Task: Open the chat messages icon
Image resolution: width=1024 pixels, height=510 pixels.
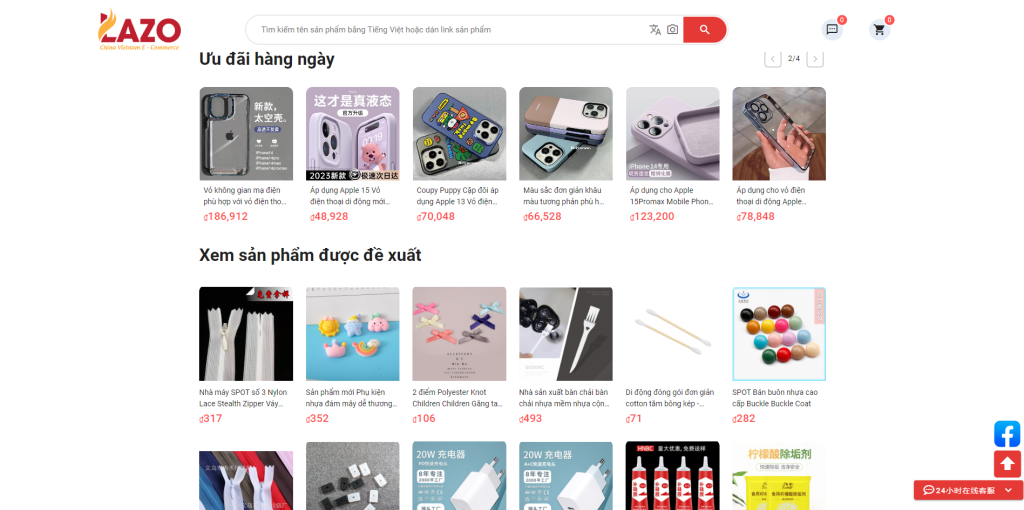Action: [x=832, y=29]
